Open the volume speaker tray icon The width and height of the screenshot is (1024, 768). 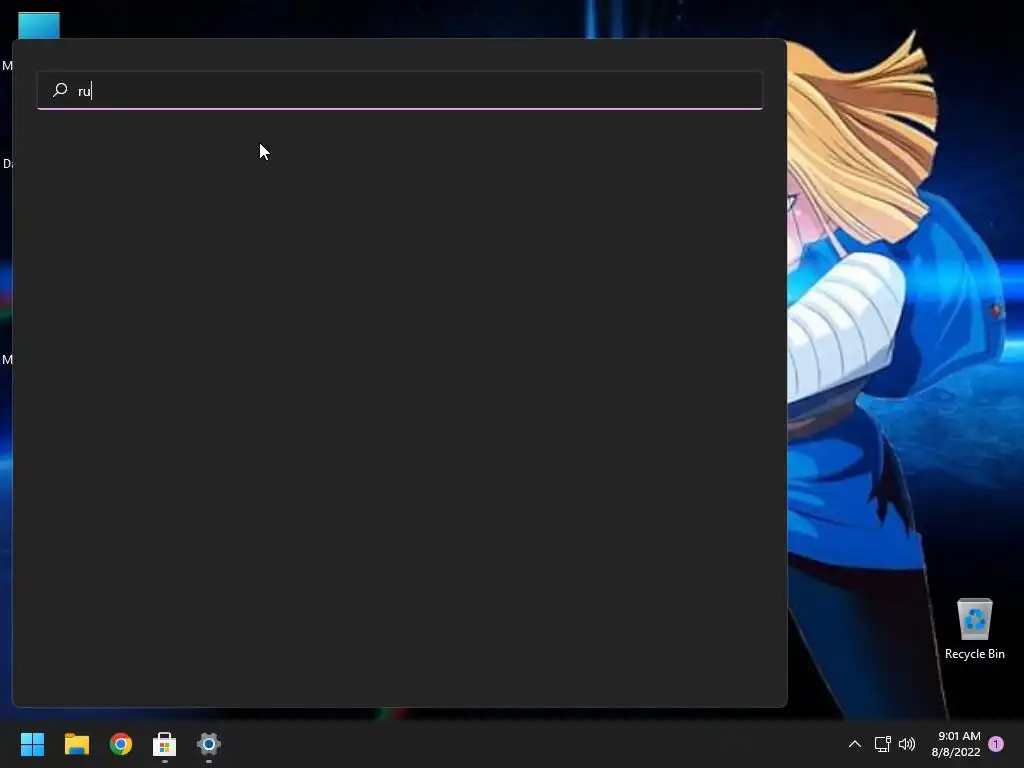tap(906, 744)
